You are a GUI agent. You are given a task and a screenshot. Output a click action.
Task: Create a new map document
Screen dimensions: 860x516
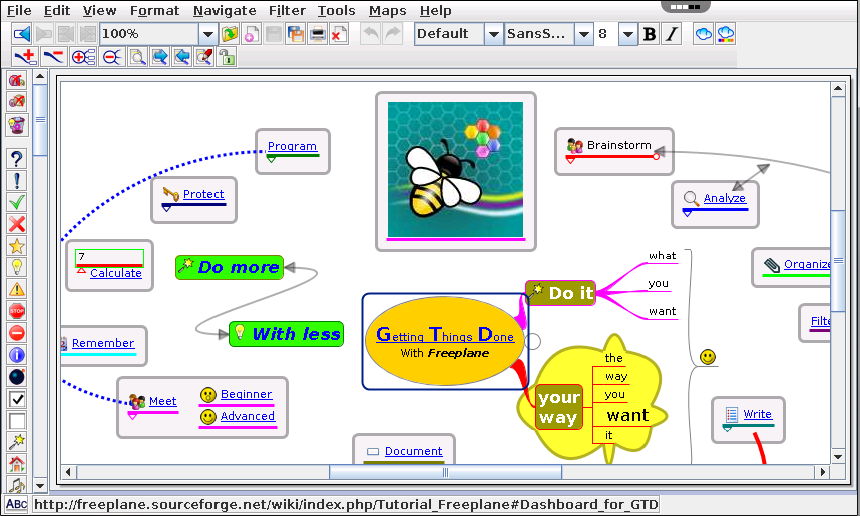pyautogui.click(x=252, y=34)
